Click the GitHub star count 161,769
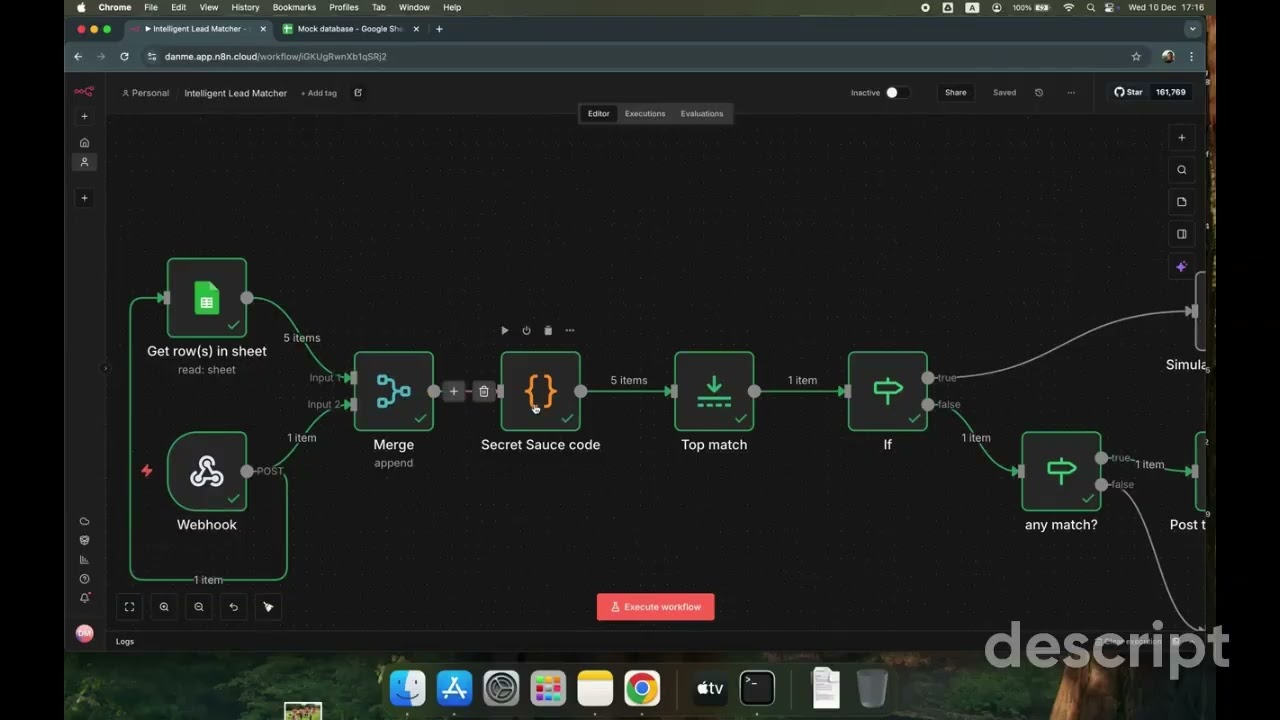Viewport: 1280px width, 720px height. [x=1170, y=92]
